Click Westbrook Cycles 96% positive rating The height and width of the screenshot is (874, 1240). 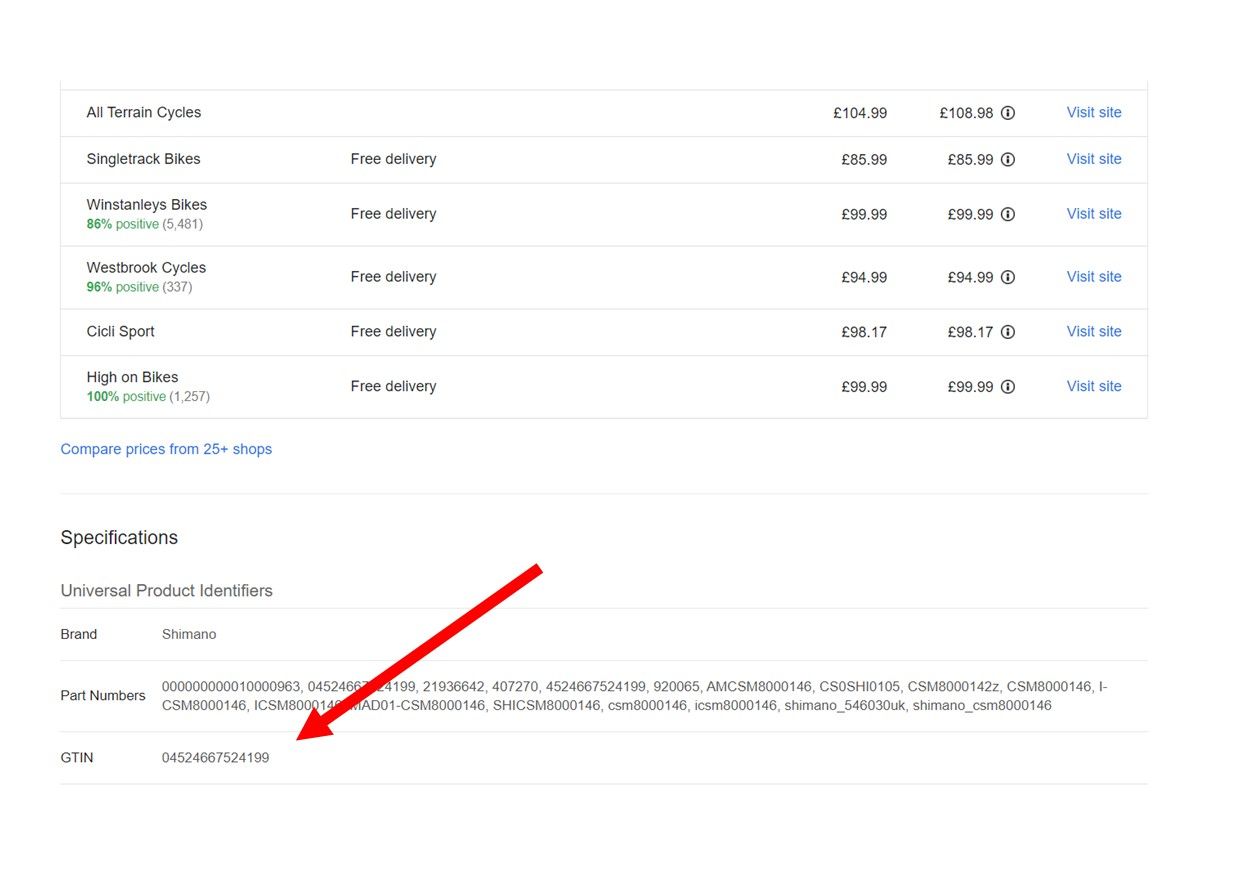[139, 288]
